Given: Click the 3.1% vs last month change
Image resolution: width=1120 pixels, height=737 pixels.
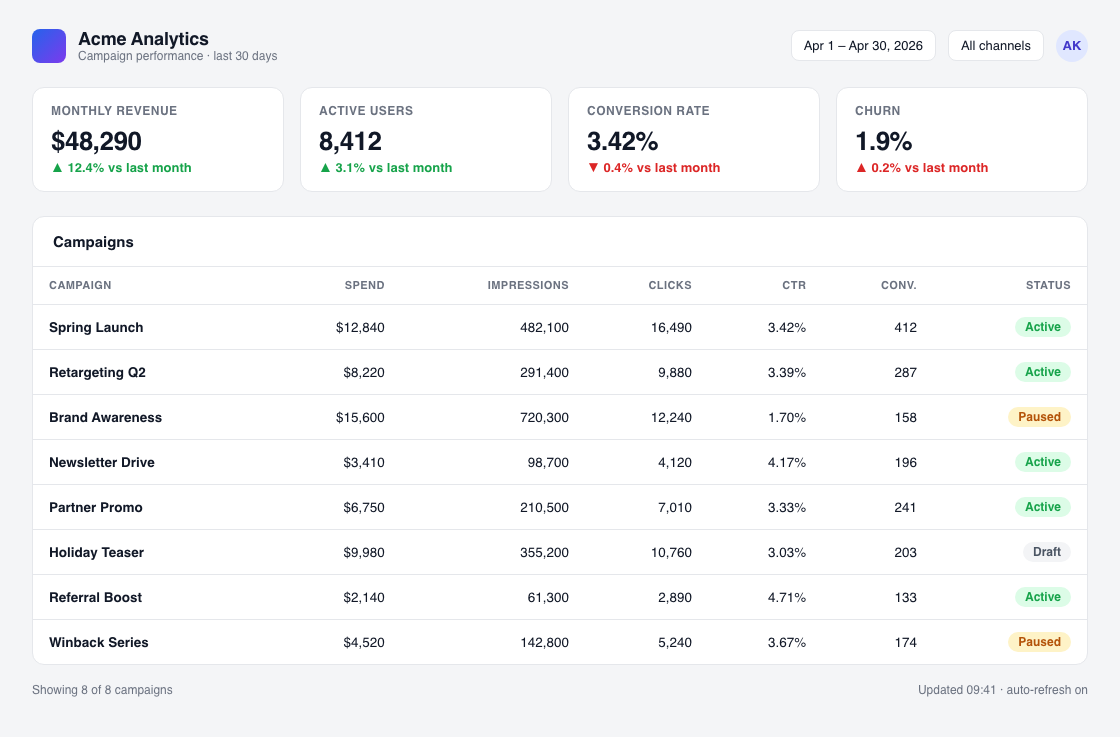Looking at the screenshot, I should pyautogui.click(x=386, y=168).
